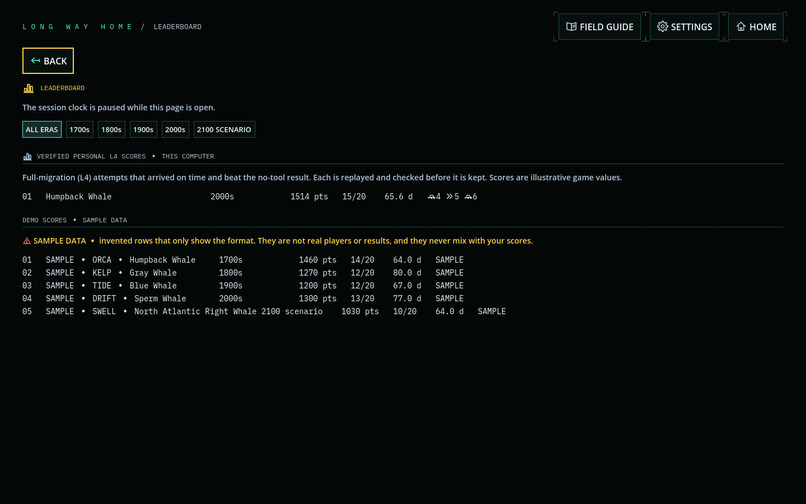Click the LEADERBOARD breadcrumb label
This screenshot has height=504, width=806.
(x=177, y=27)
